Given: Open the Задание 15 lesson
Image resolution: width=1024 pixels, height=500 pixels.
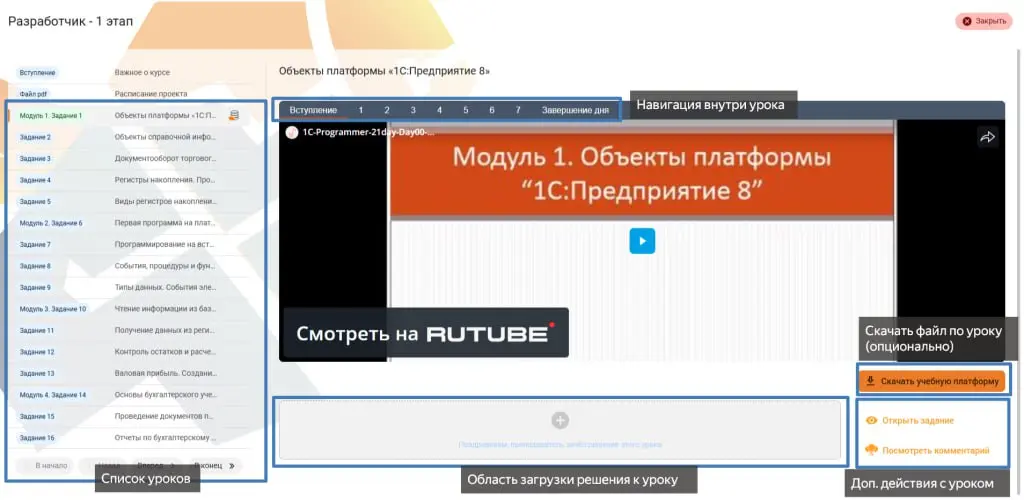Looking at the screenshot, I should 37,416.
